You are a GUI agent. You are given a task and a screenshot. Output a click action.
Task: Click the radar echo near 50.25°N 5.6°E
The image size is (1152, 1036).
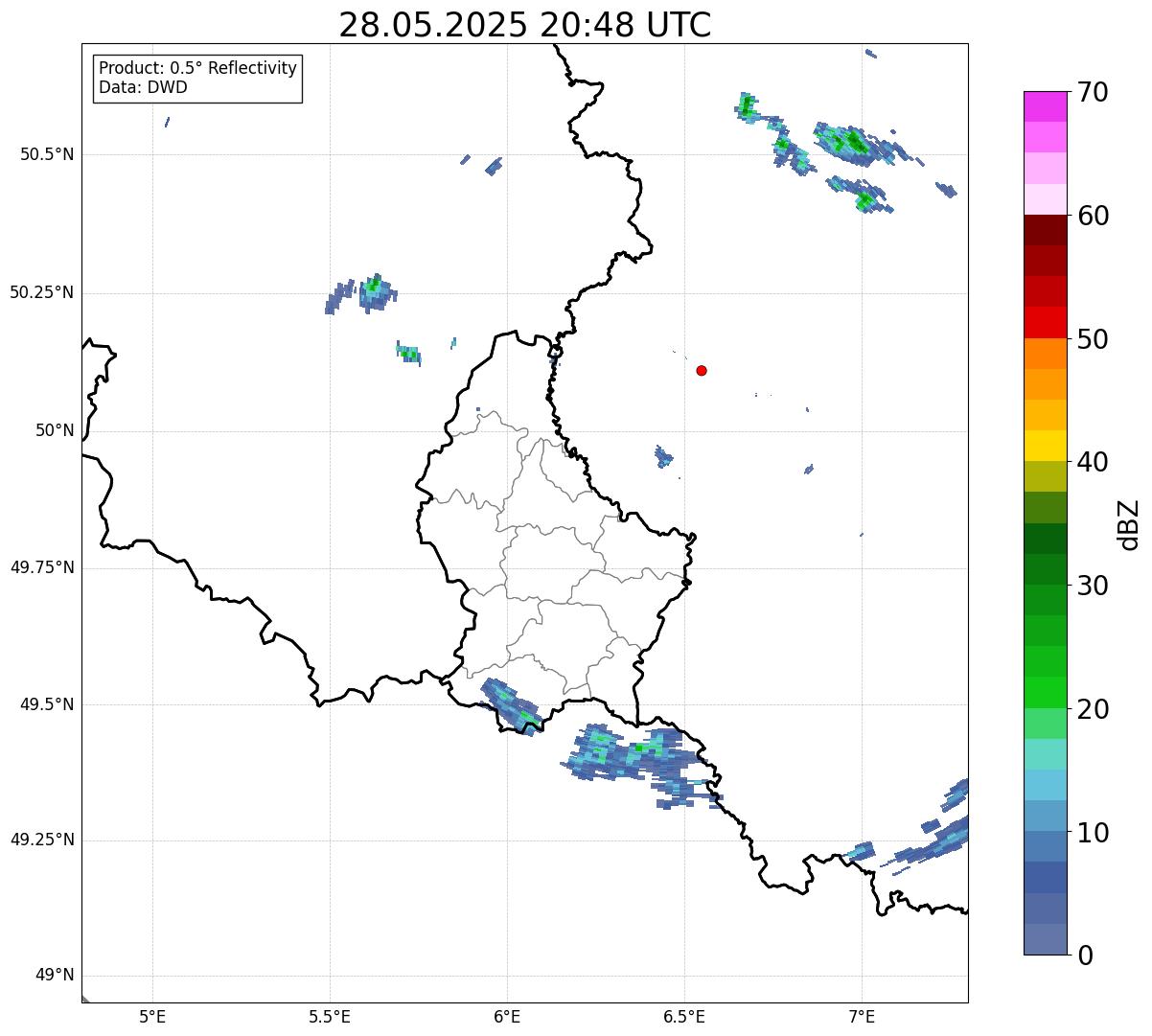pos(377,291)
